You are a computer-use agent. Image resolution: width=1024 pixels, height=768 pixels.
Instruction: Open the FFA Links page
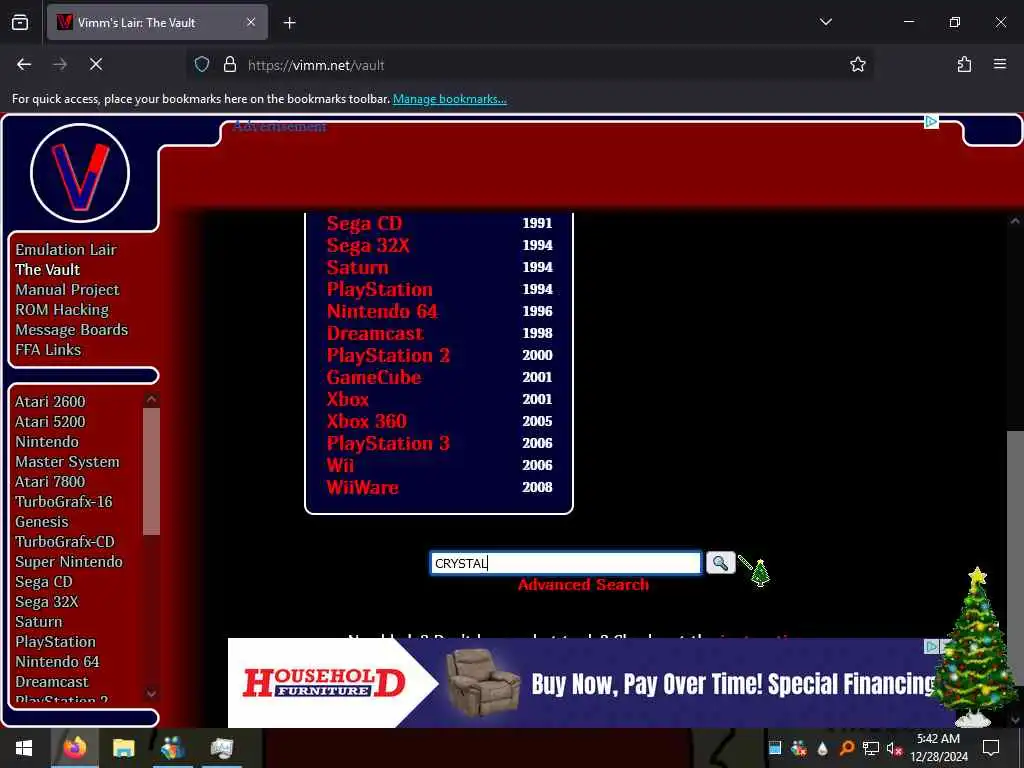tap(48, 350)
